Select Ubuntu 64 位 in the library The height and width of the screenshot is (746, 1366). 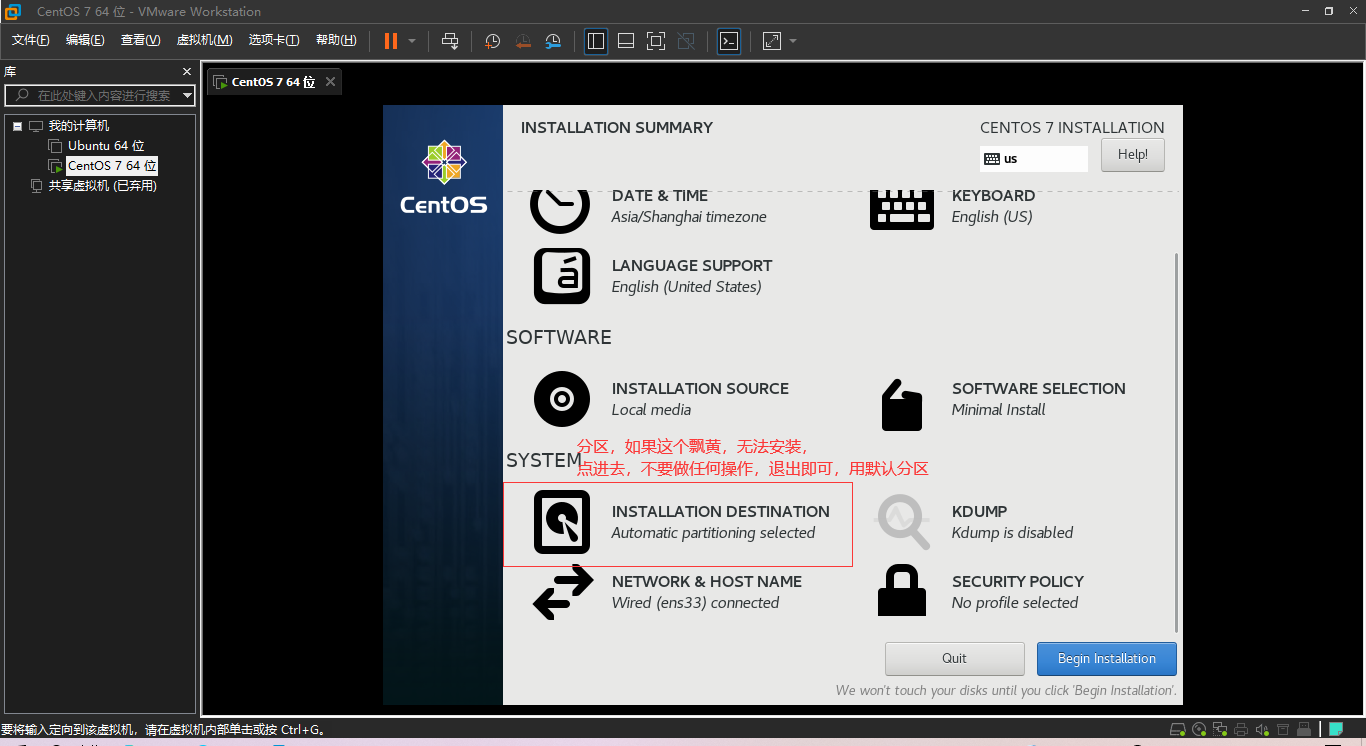click(x=106, y=146)
